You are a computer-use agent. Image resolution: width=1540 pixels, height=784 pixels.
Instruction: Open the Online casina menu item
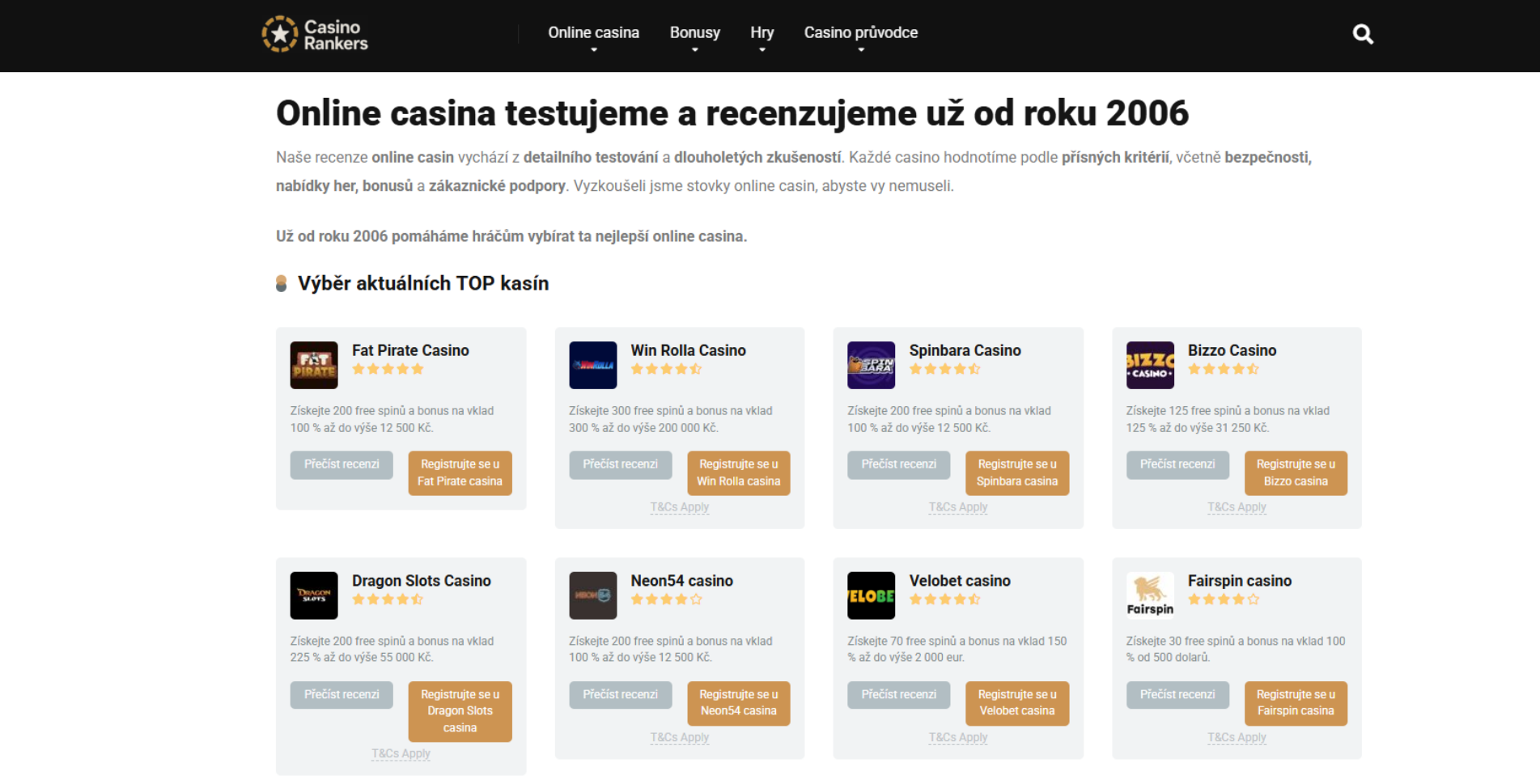pos(593,32)
